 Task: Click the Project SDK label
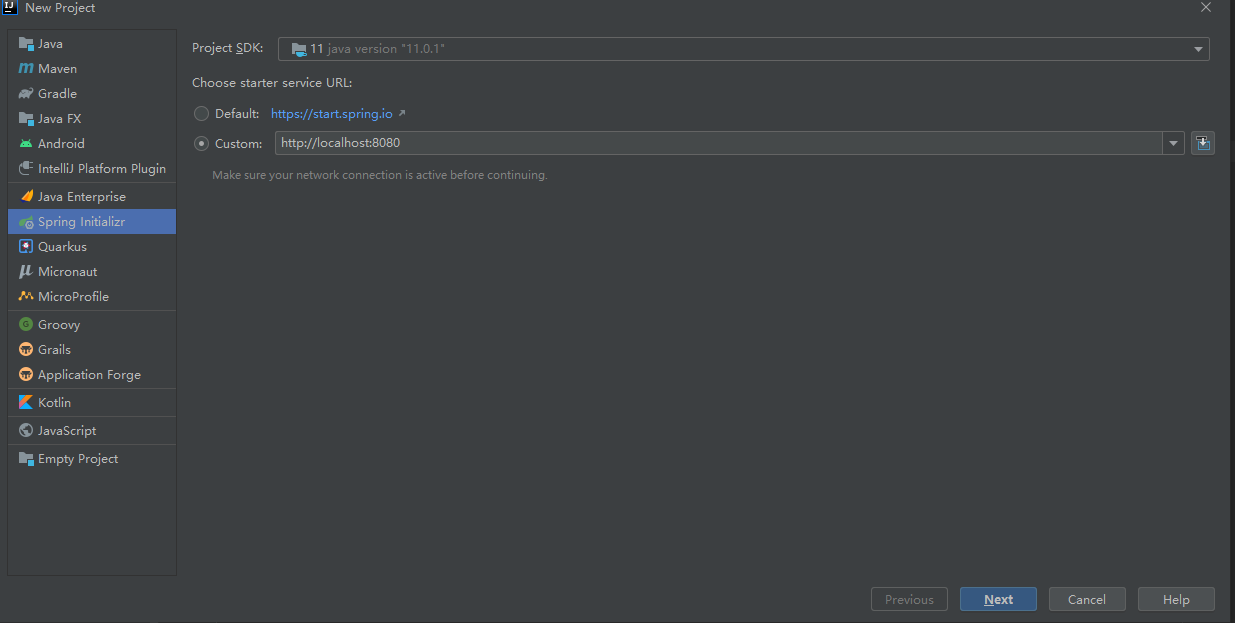(x=228, y=49)
